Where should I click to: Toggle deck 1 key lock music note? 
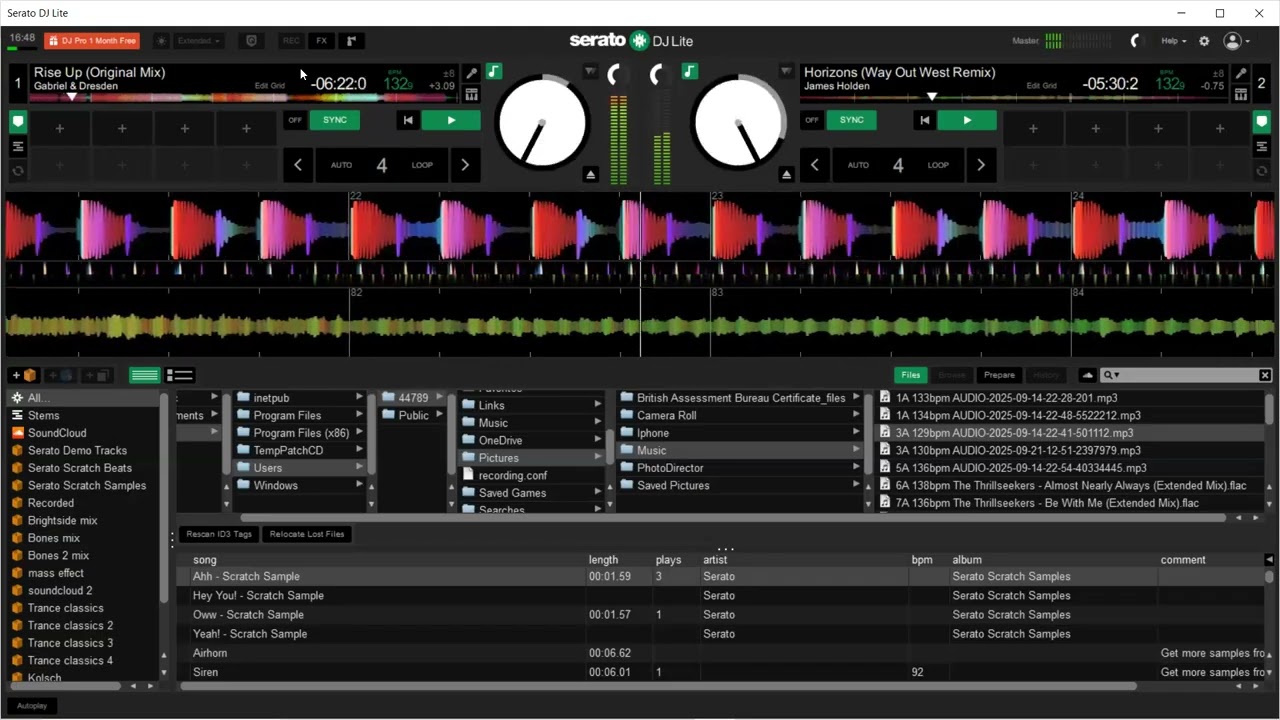click(493, 72)
